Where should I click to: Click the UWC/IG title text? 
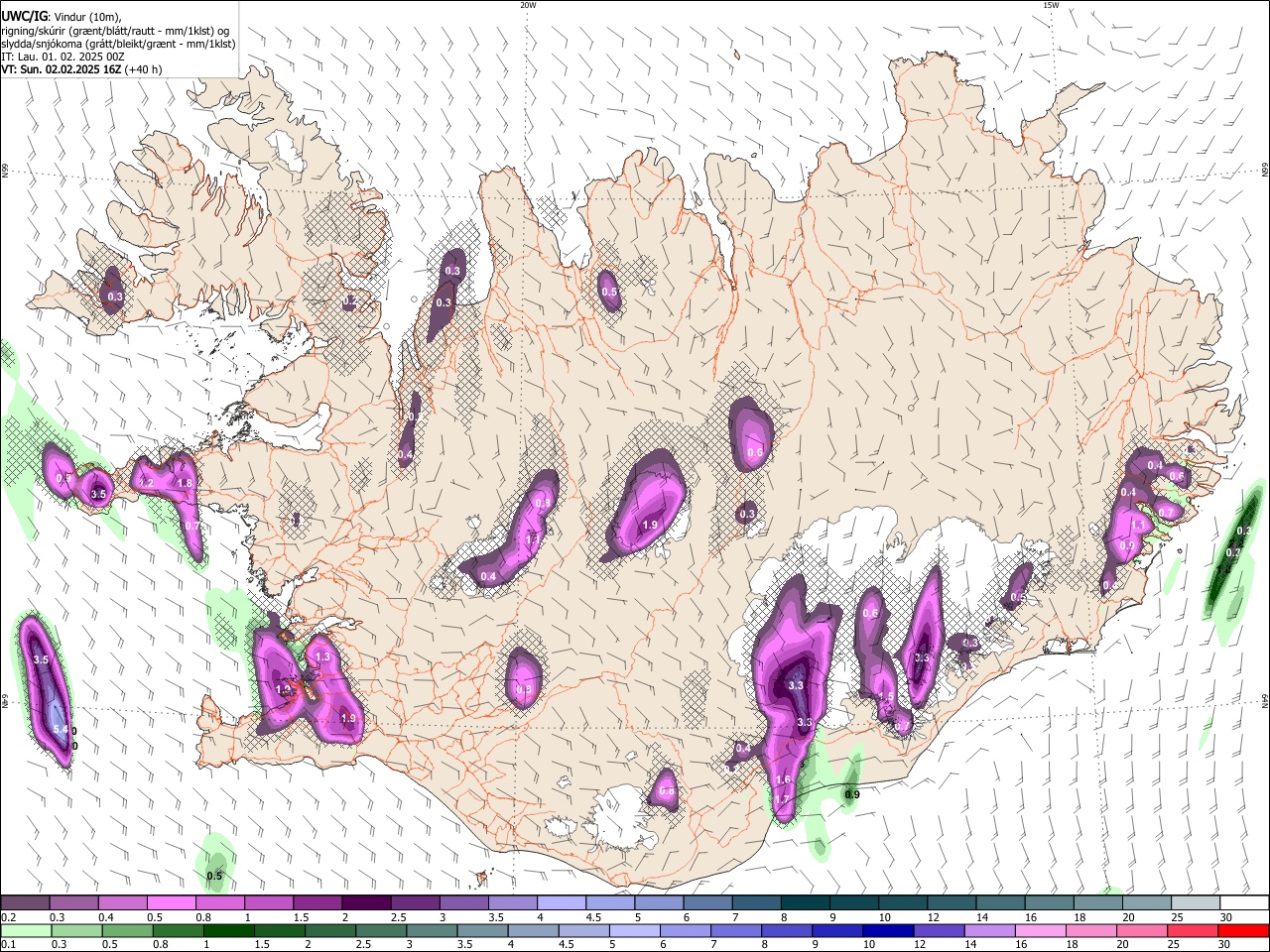coord(24,16)
